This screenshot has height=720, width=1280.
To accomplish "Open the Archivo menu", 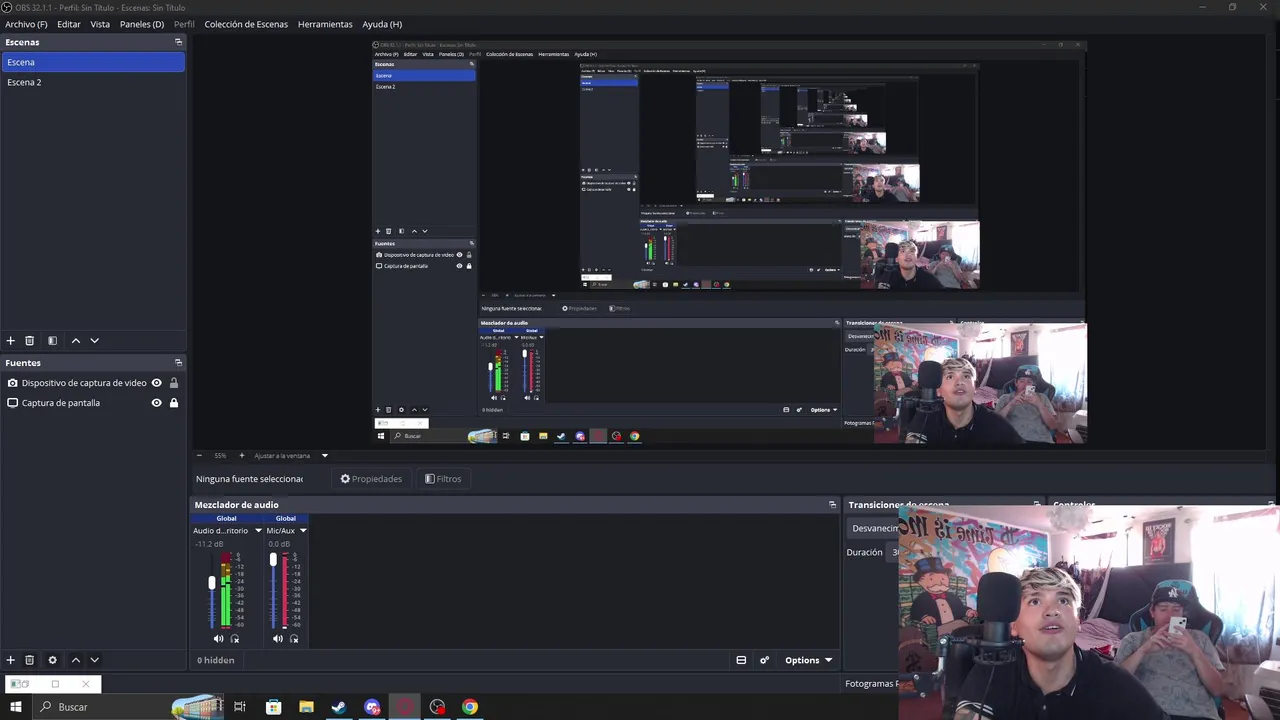I will [26, 24].
